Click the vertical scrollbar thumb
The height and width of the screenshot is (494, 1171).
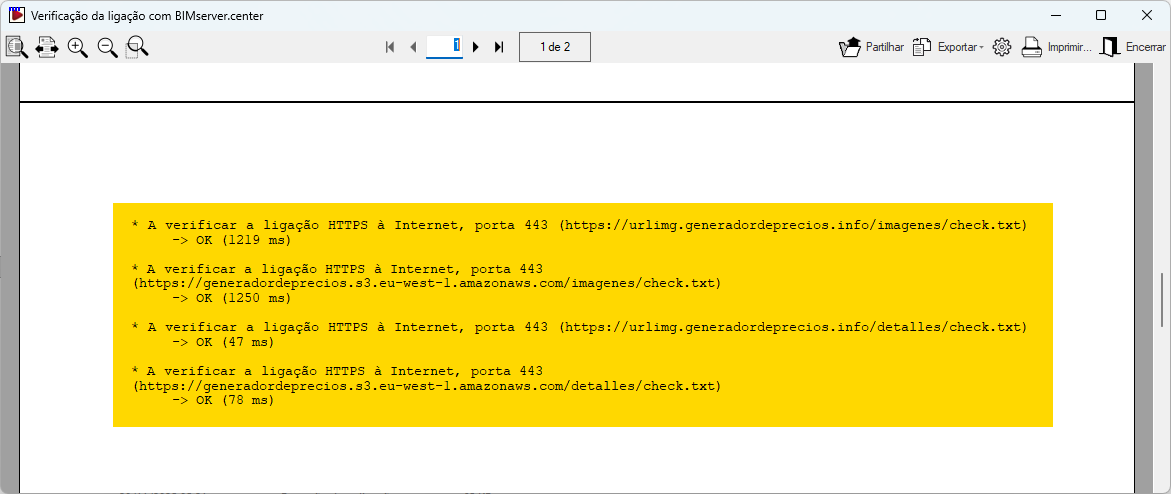pyautogui.click(x=1163, y=298)
